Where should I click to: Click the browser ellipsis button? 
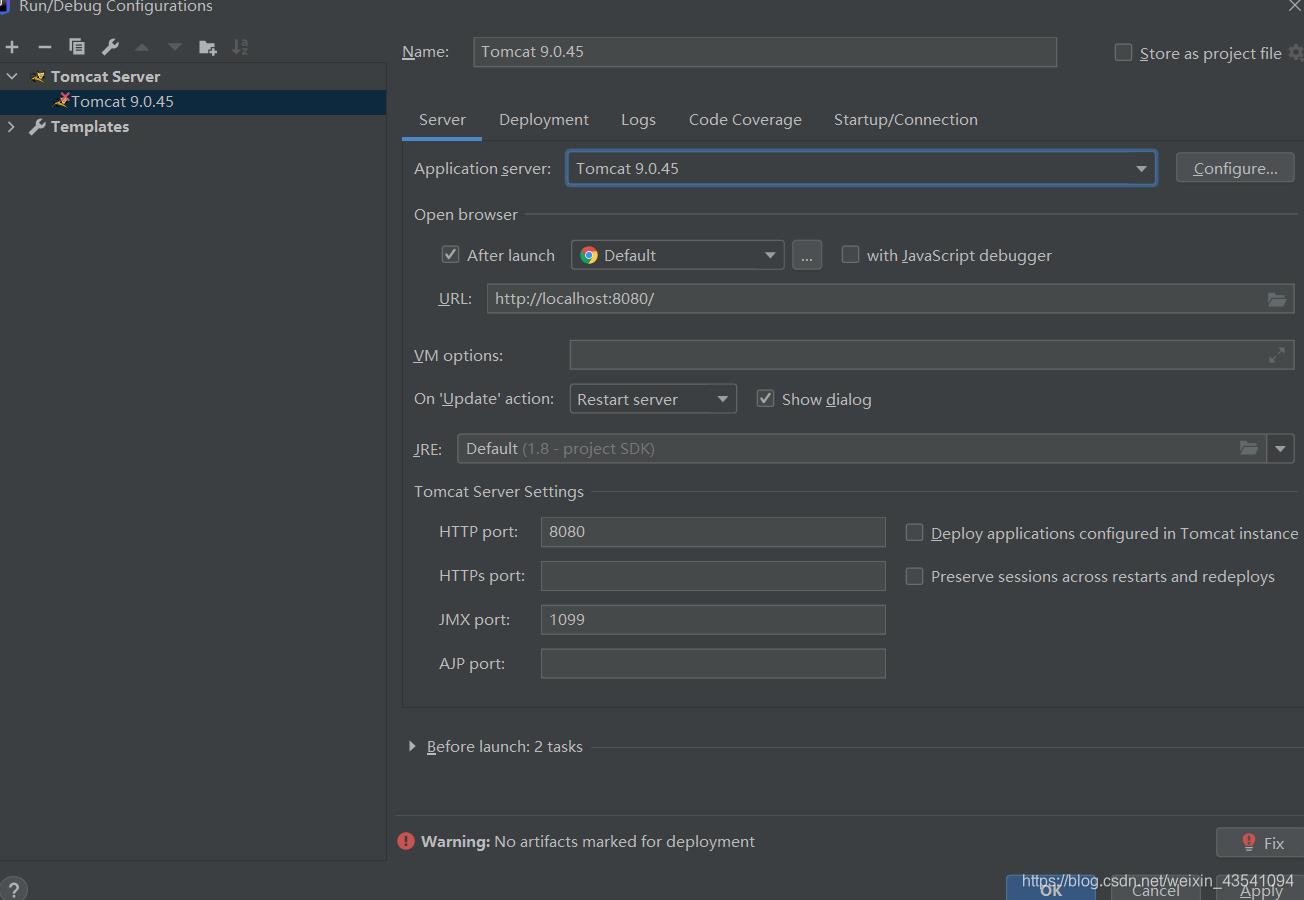click(x=807, y=255)
